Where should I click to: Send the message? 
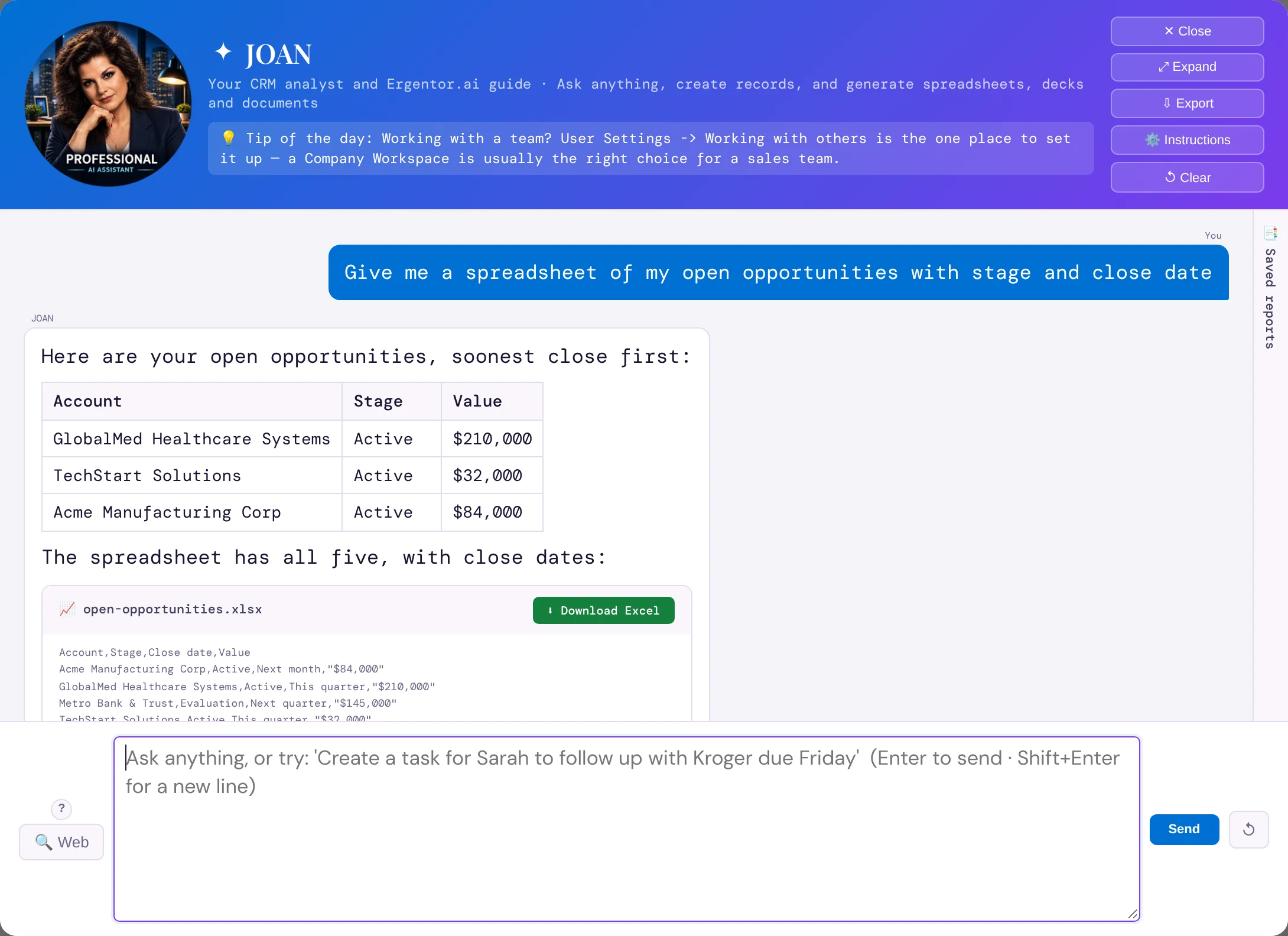[x=1184, y=829]
